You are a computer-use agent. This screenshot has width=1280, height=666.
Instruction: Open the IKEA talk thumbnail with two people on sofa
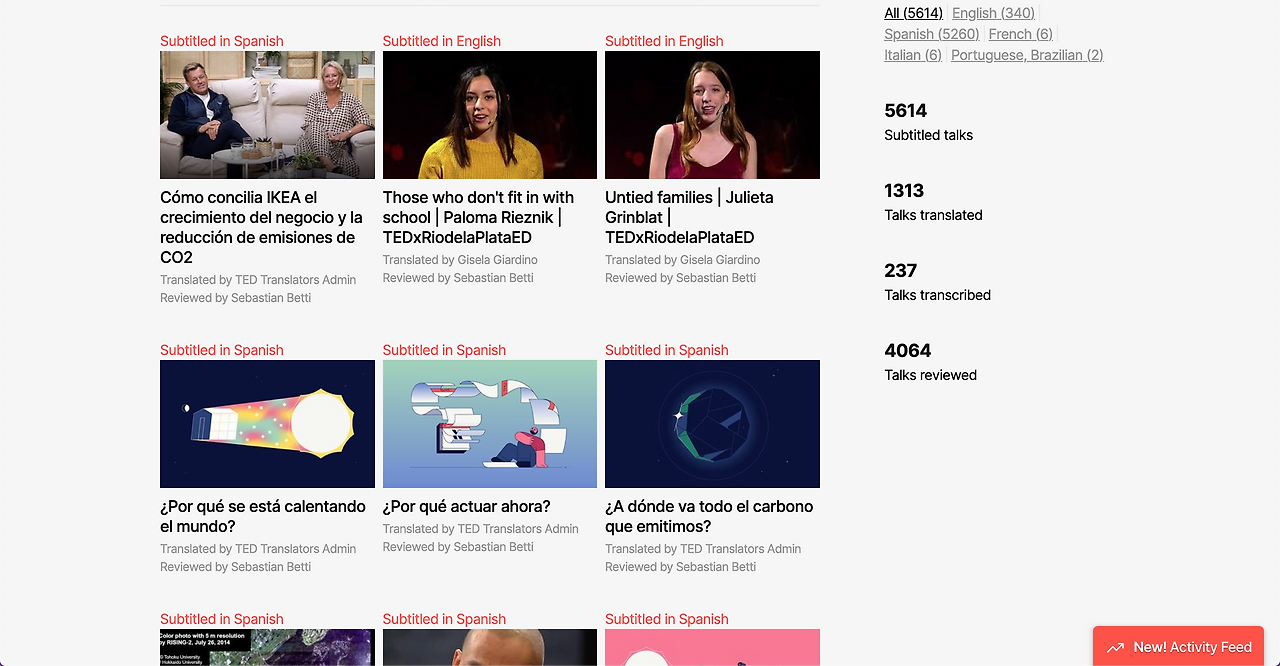(x=267, y=115)
